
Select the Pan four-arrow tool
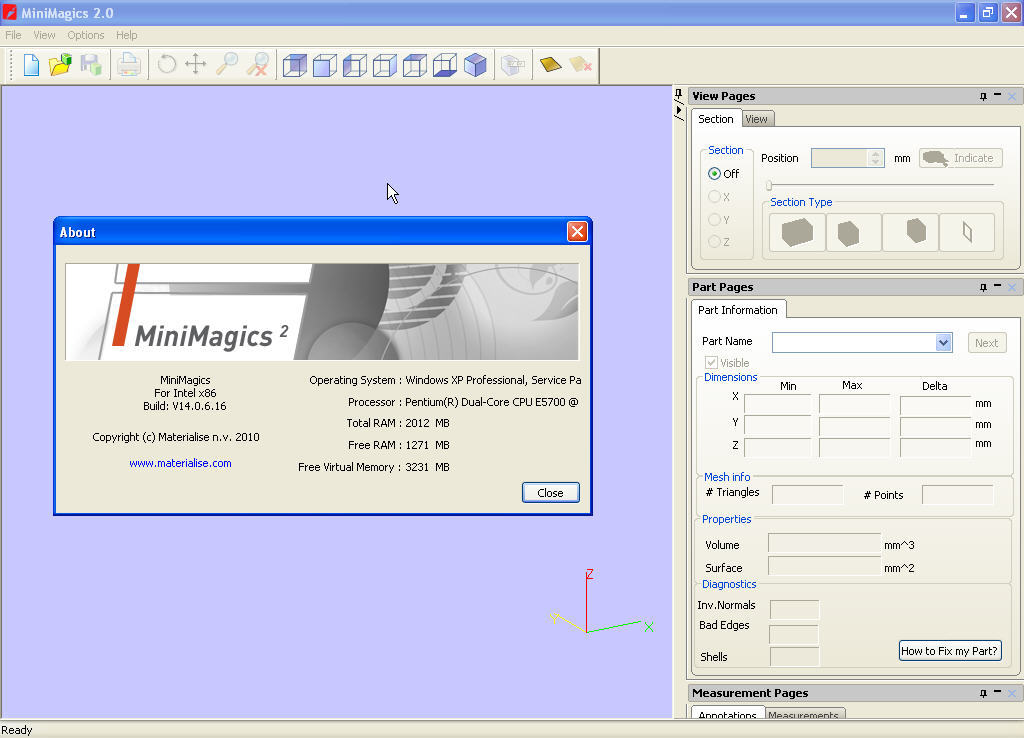(196, 64)
